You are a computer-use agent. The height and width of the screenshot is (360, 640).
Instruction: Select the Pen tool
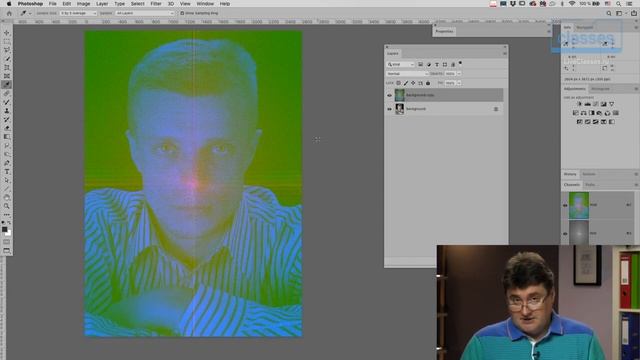(x=7, y=163)
